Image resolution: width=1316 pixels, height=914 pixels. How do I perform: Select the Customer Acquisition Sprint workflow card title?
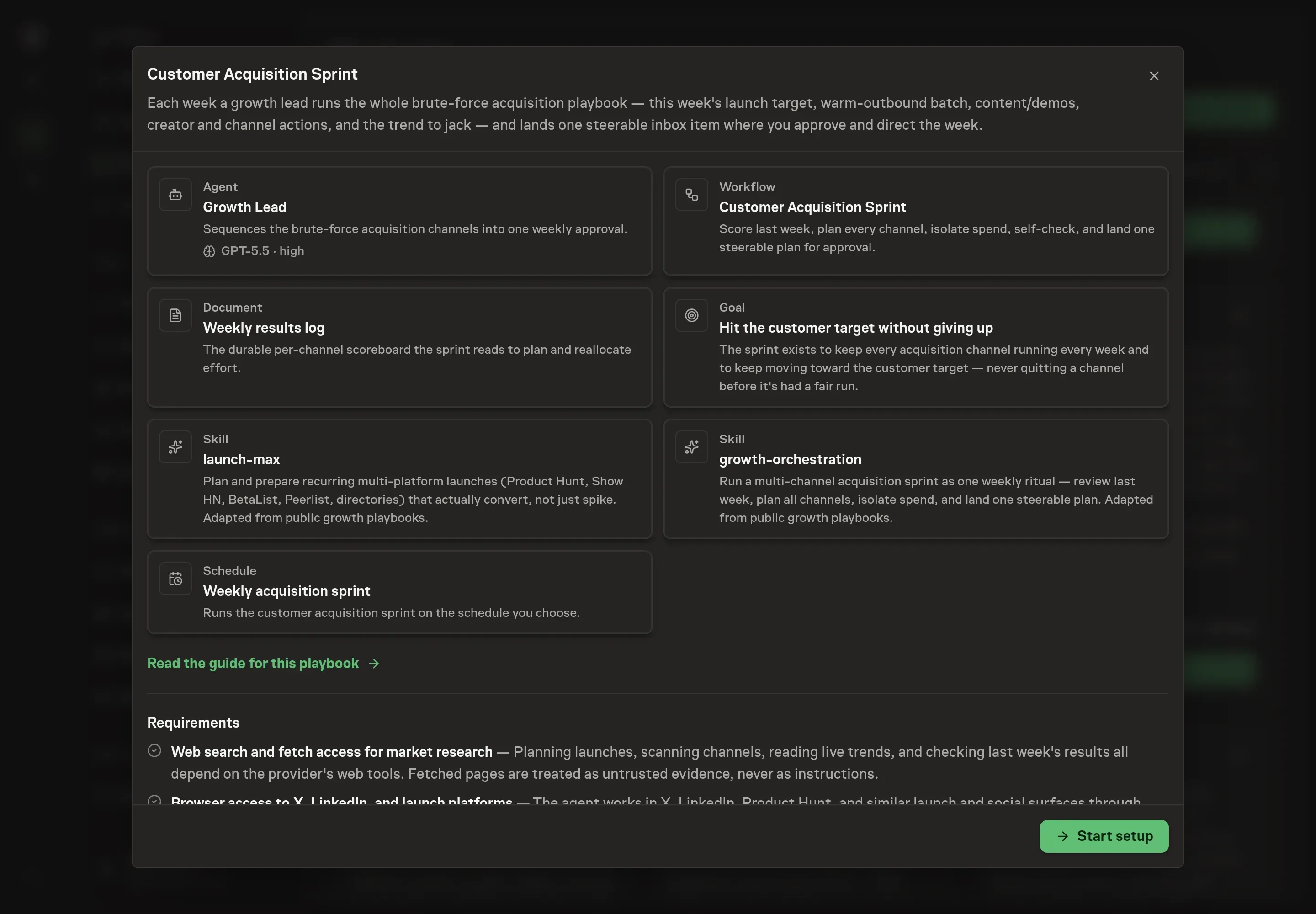[812, 207]
